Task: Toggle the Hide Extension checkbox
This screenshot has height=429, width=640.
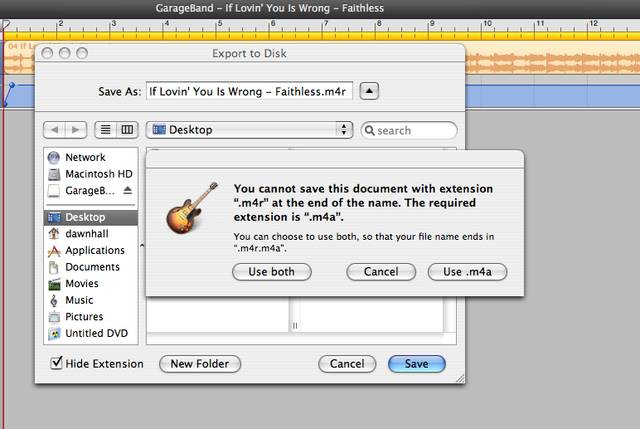Action: coord(56,363)
